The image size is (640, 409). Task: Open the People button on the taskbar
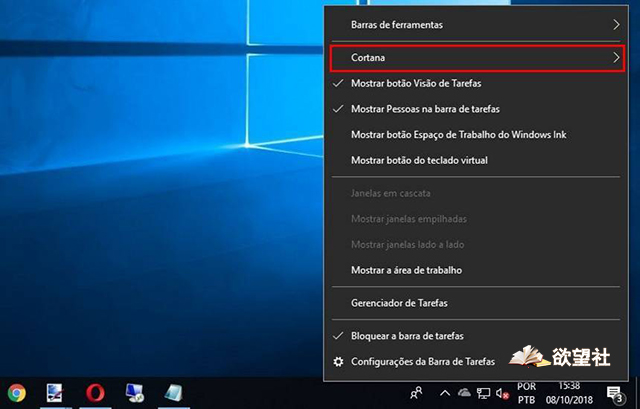[x=416, y=393]
